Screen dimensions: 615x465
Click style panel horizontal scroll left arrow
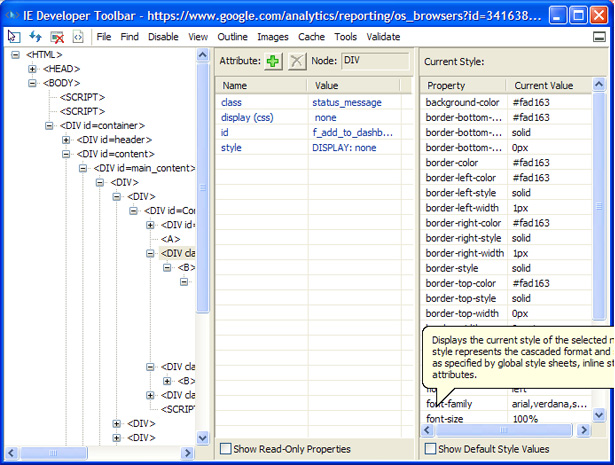428,430
